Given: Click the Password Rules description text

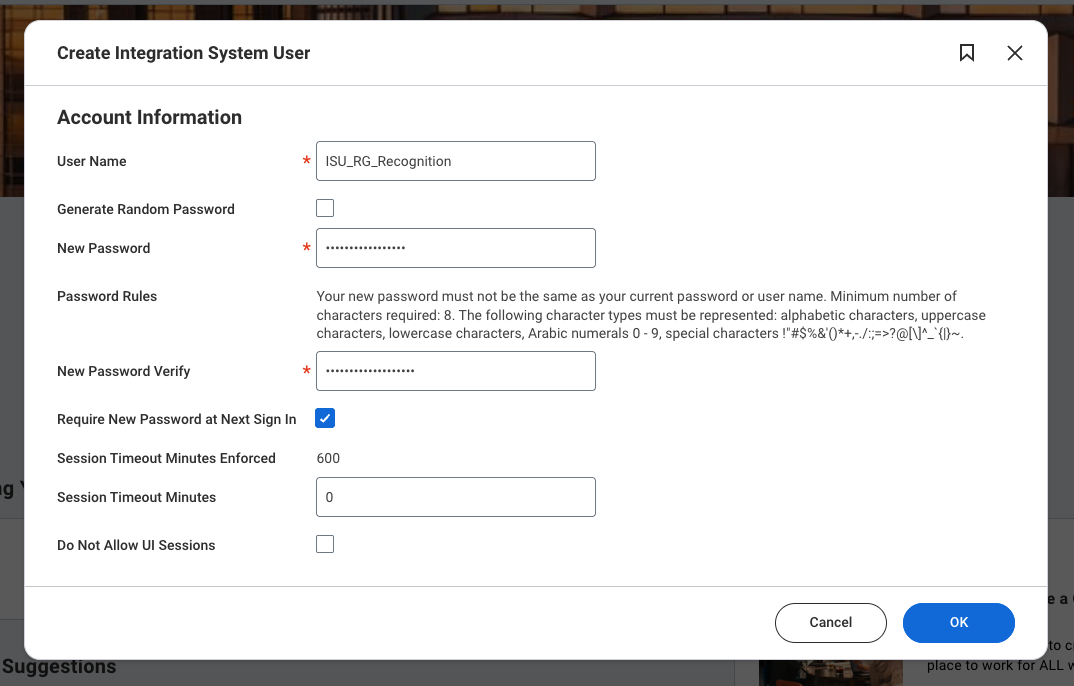Looking at the screenshot, I should click(651, 315).
